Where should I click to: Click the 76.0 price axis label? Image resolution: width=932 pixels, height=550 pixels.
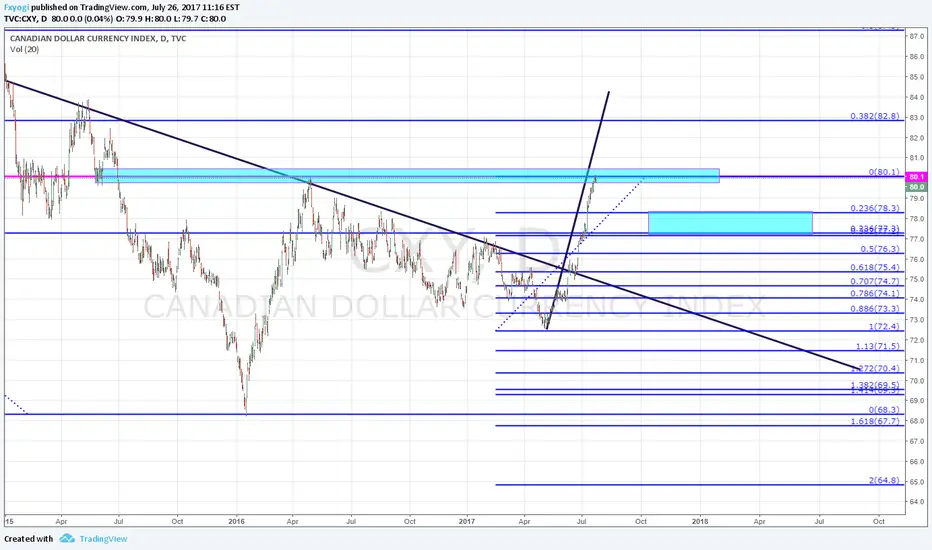pyautogui.click(x=916, y=259)
